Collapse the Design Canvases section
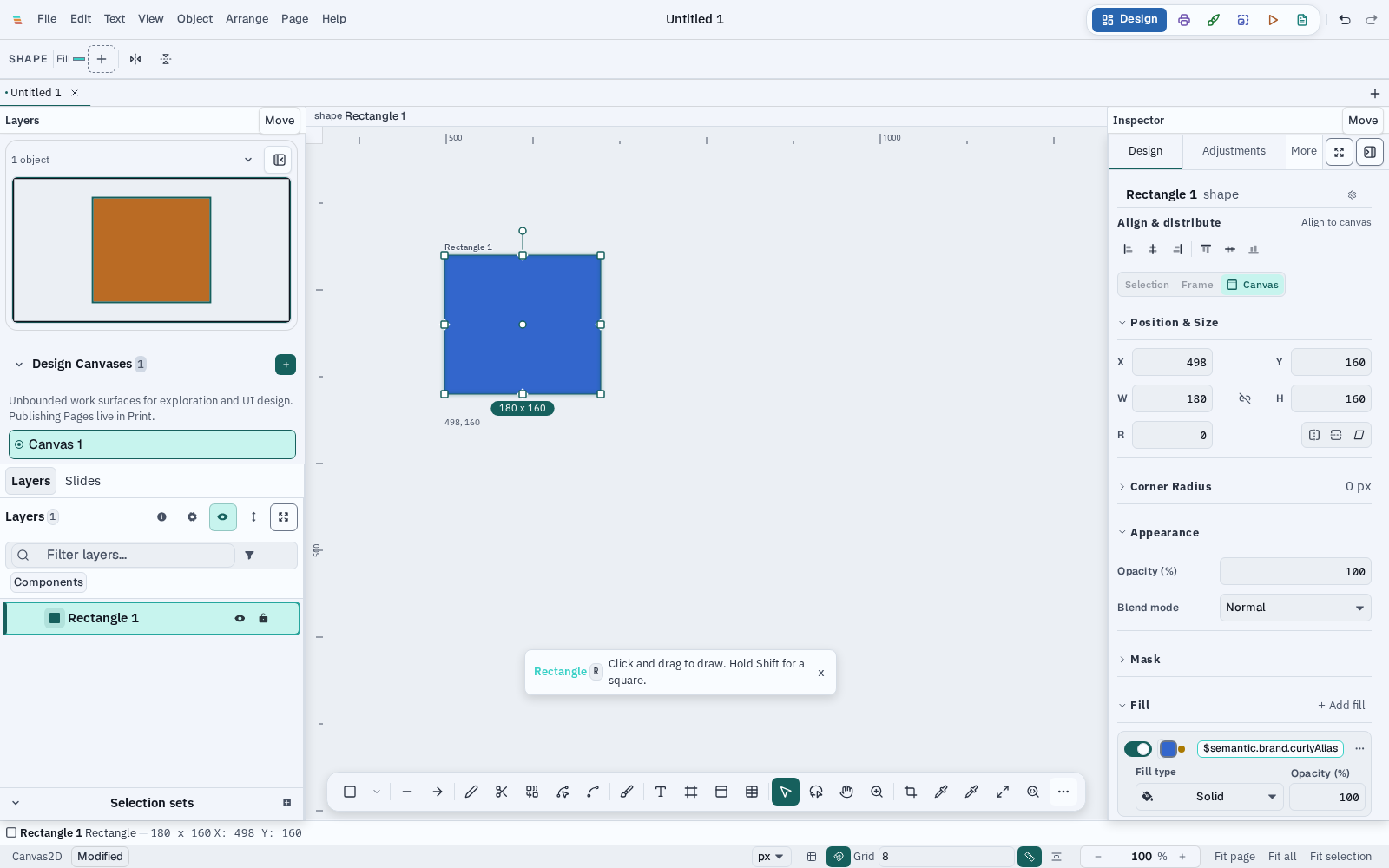 click(18, 365)
